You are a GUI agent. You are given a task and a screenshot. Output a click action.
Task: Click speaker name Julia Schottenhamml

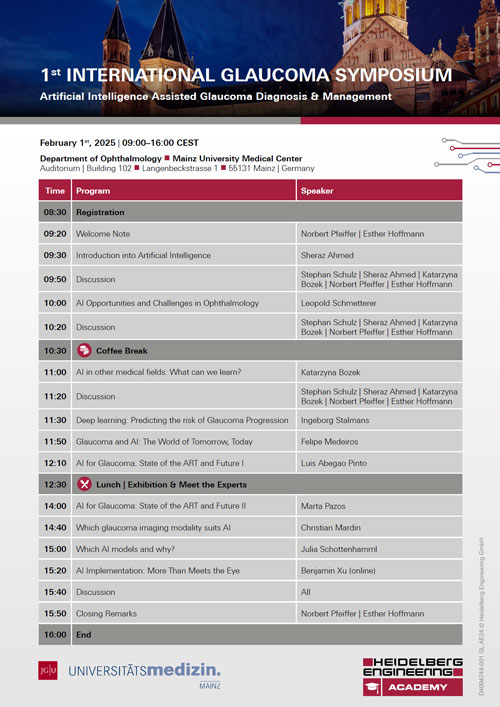(x=339, y=549)
